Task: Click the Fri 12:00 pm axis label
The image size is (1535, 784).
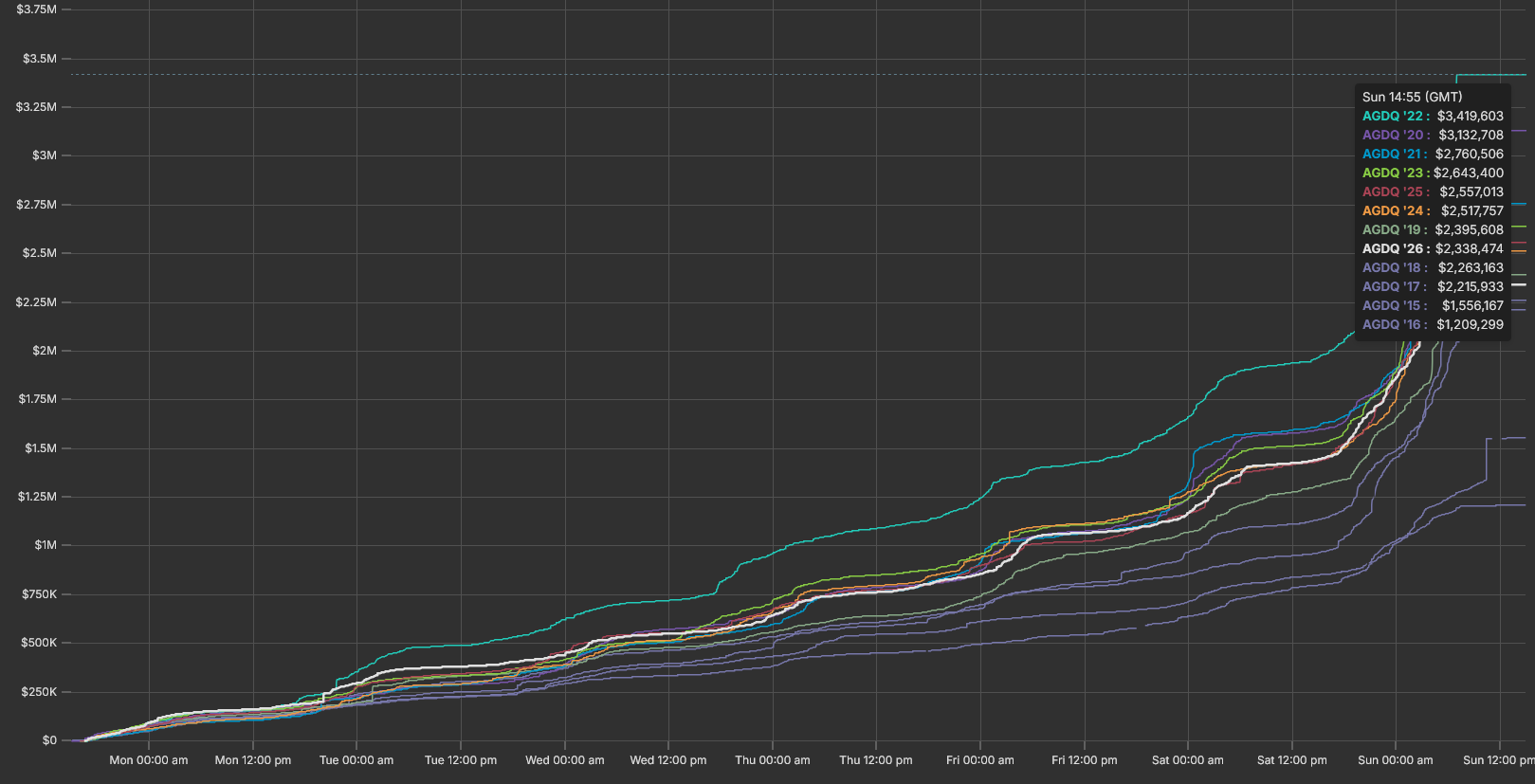Action: pyautogui.click(x=1085, y=760)
